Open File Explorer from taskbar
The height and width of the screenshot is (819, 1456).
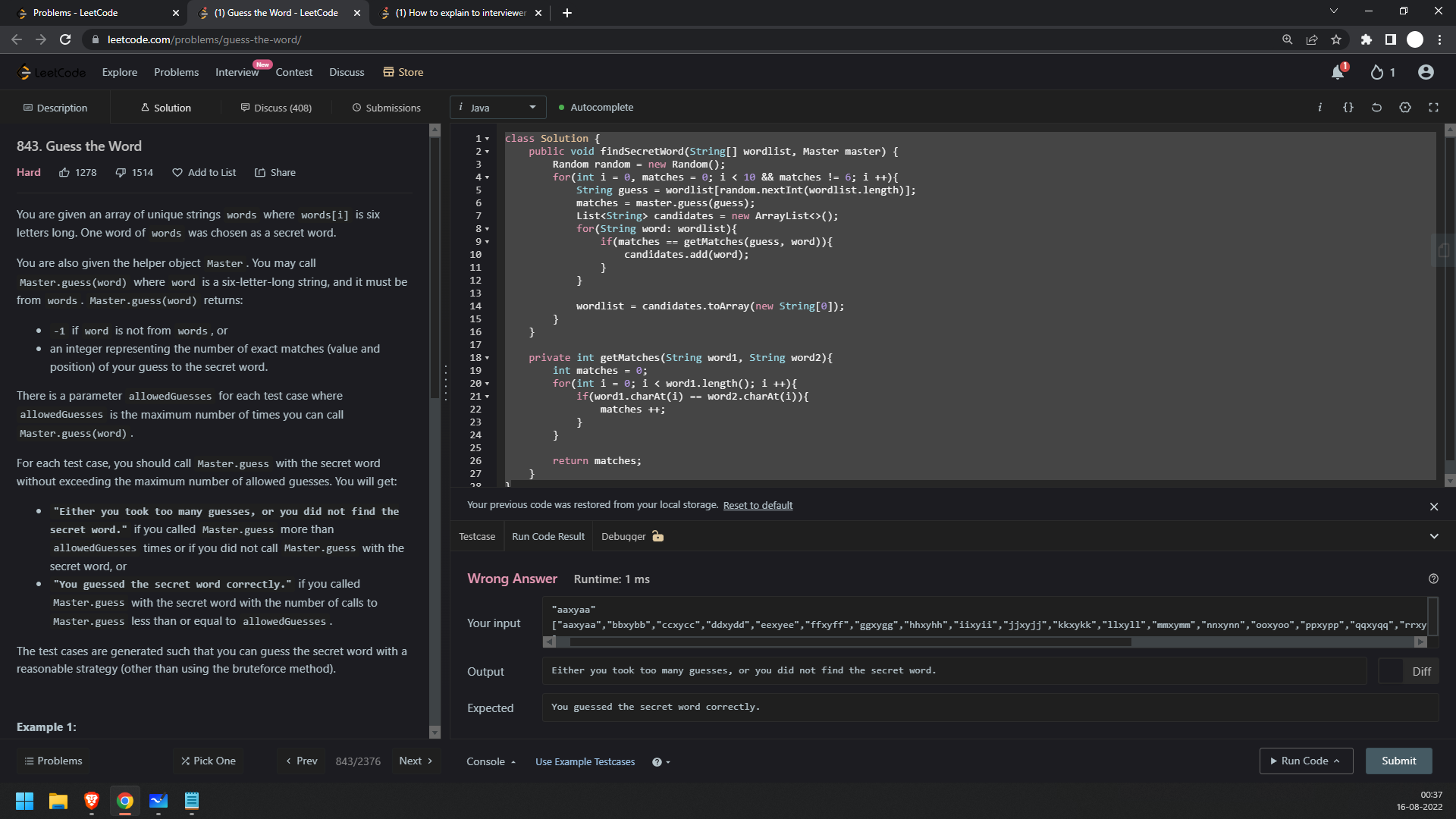coord(58,801)
